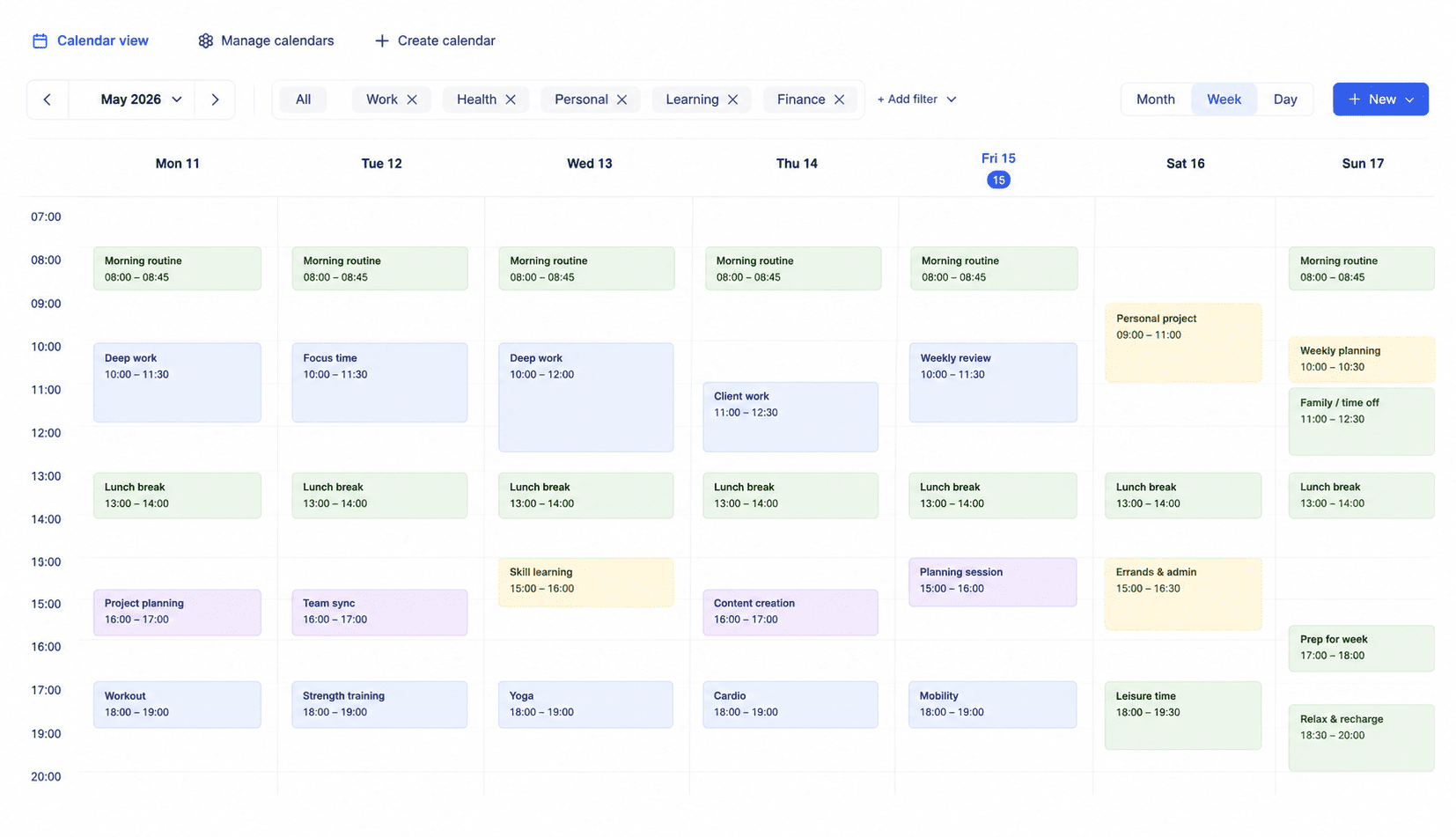Click the Sun 17 day header

click(1363, 164)
